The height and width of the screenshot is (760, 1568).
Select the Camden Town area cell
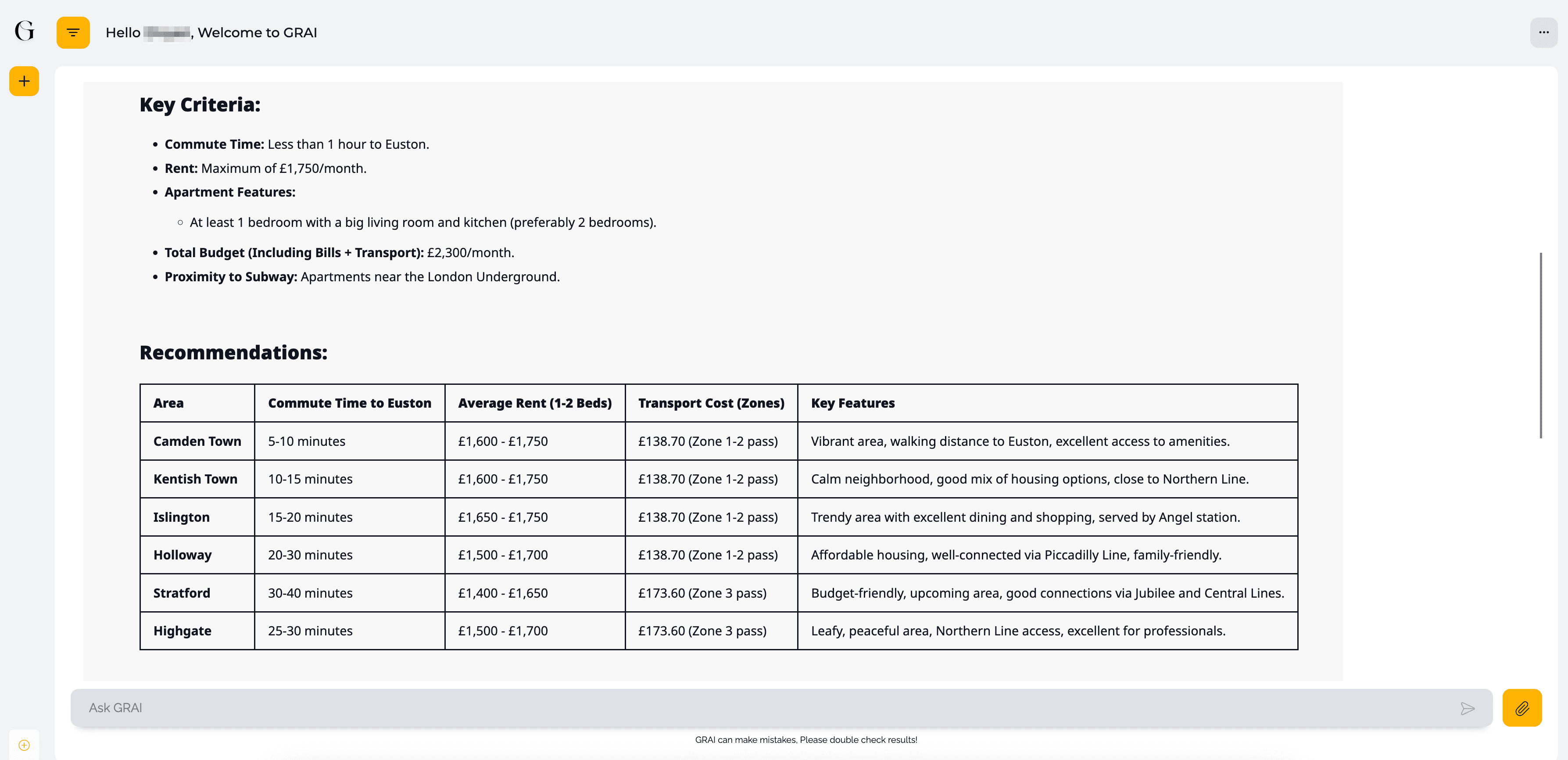197,441
